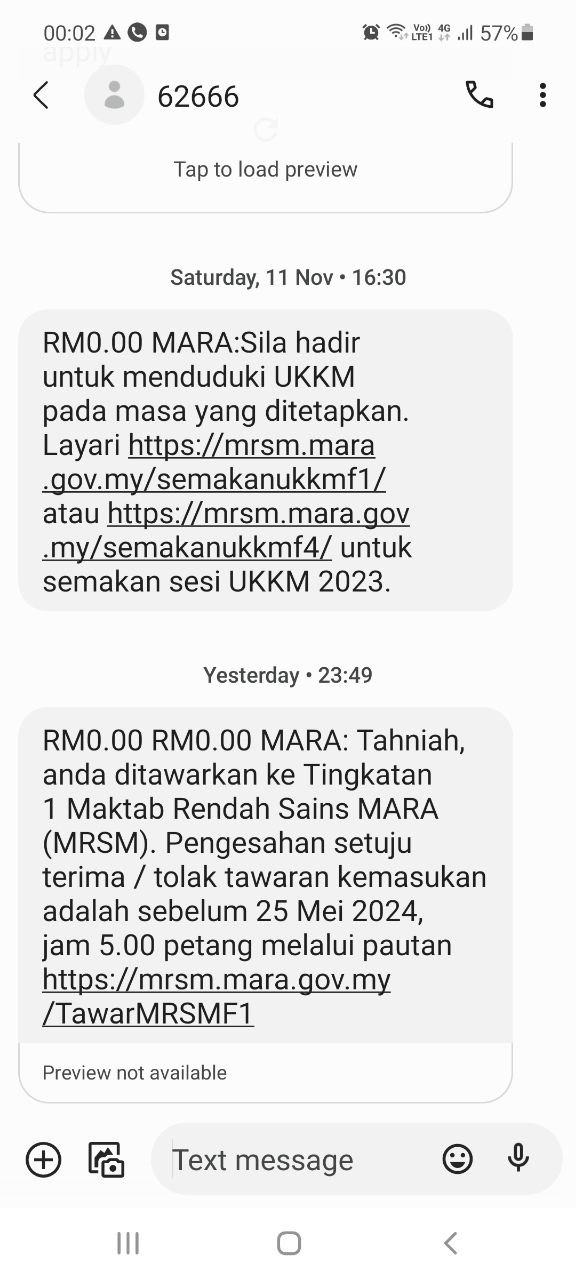Select the contact name 62666
Image resolution: width=576 pixels, height=1280 pixels.
point(198,96)
